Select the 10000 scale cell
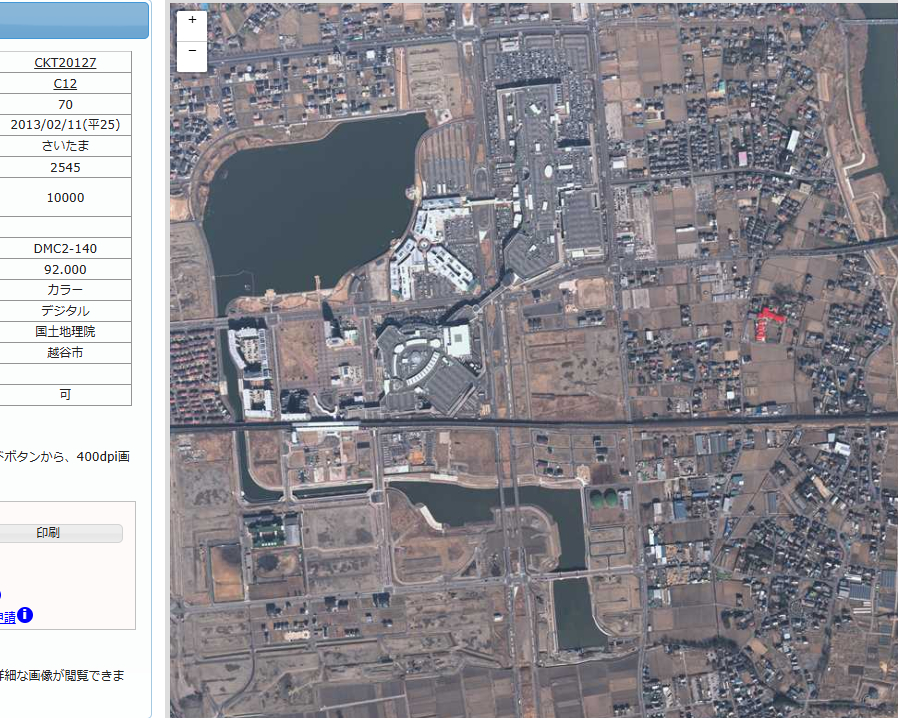The height and width of the screenshot is (718, 898). click(x=65, y=198)
